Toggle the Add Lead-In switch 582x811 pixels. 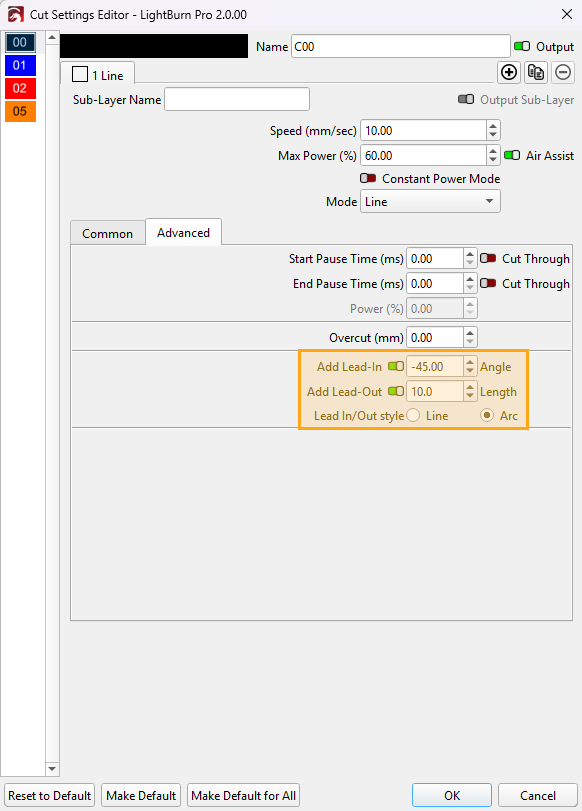(x=396, y=366)
